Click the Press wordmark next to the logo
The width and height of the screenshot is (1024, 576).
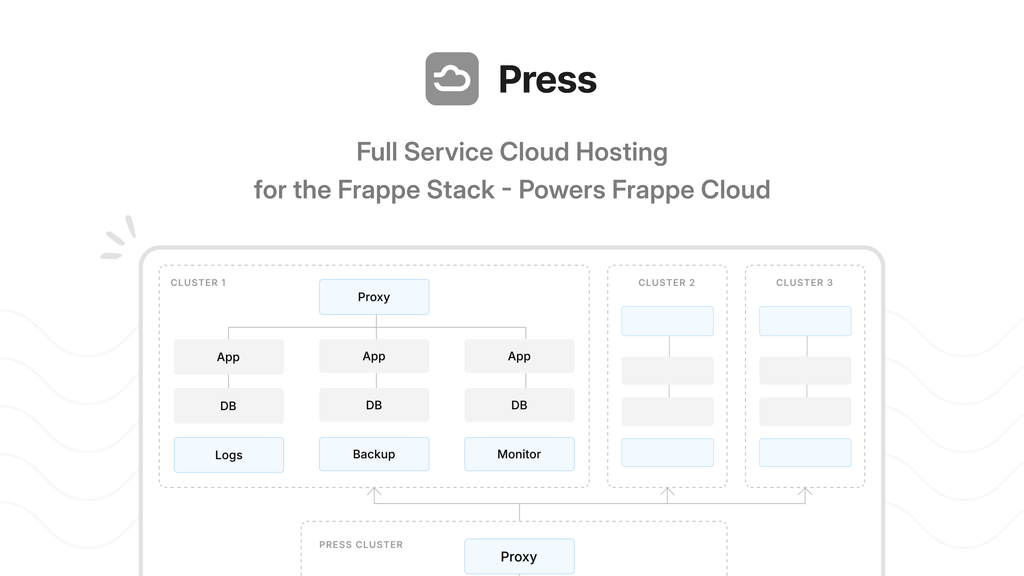[547, 78]
